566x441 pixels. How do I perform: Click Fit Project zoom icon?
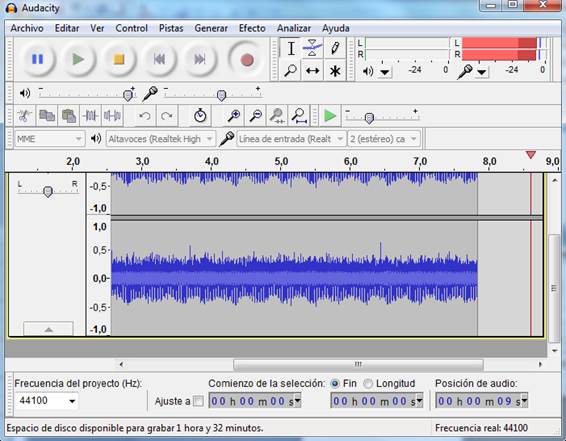[x=299, y=116]
